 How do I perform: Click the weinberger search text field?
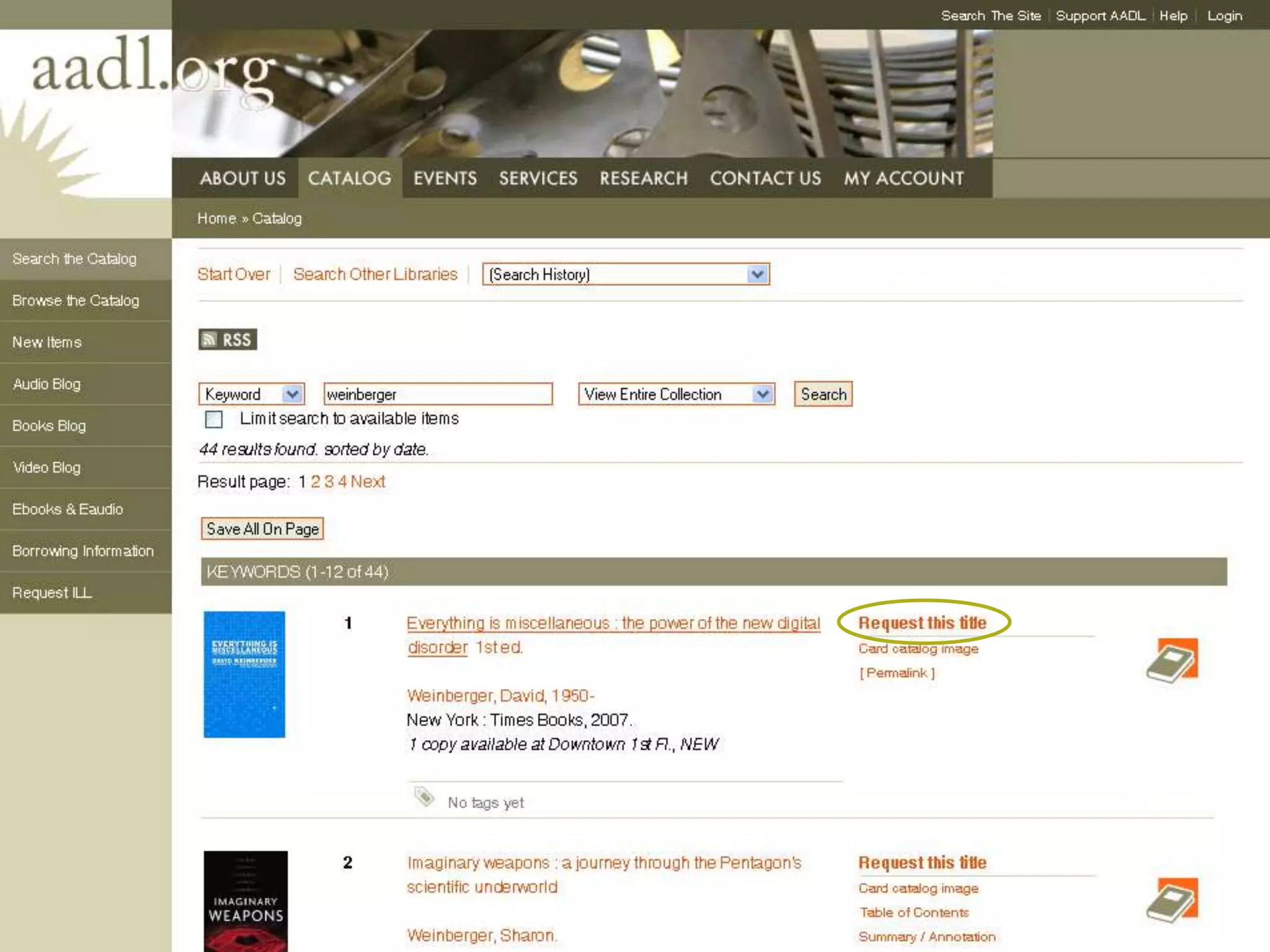(x=437, y=394)
